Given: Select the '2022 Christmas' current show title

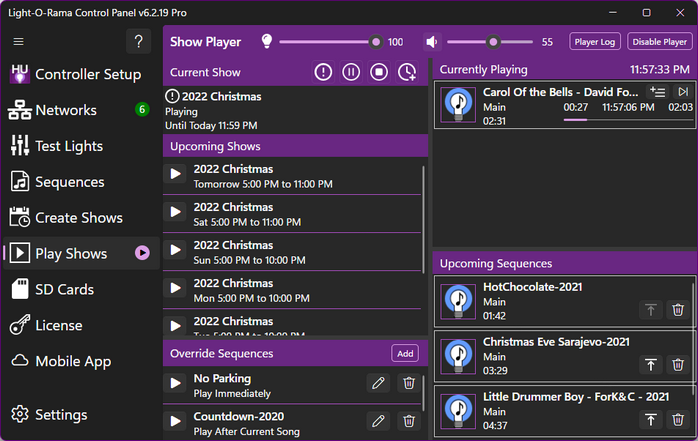Looking at the screenshot, I should tap(221, 97).
